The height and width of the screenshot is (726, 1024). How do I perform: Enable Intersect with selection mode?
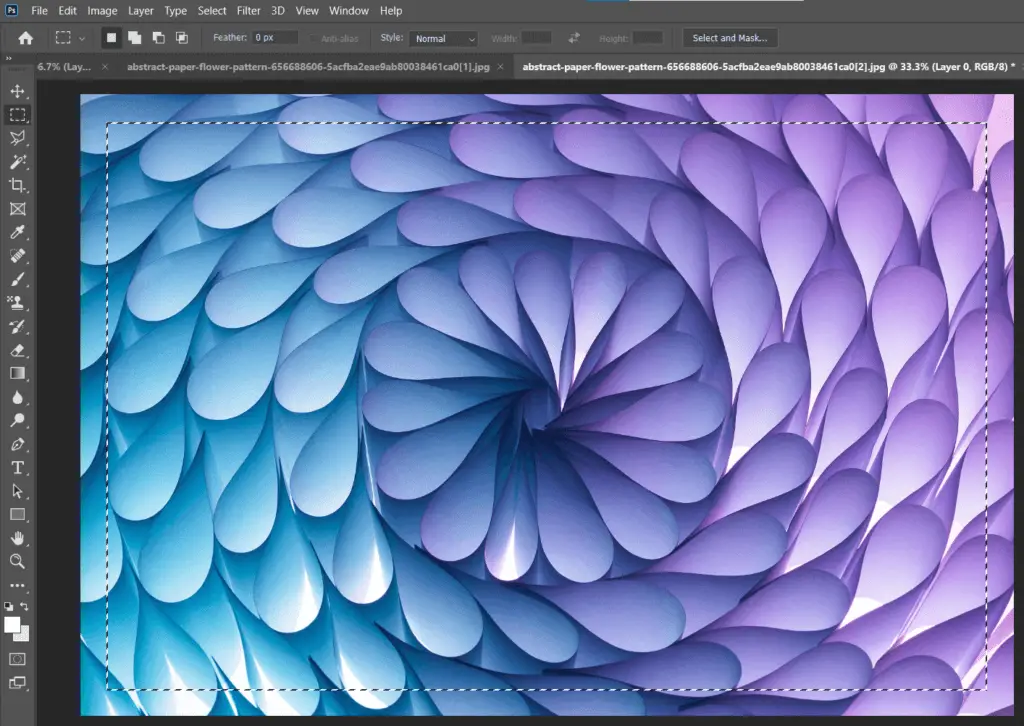pyautogui.click(x=182, y=38)
